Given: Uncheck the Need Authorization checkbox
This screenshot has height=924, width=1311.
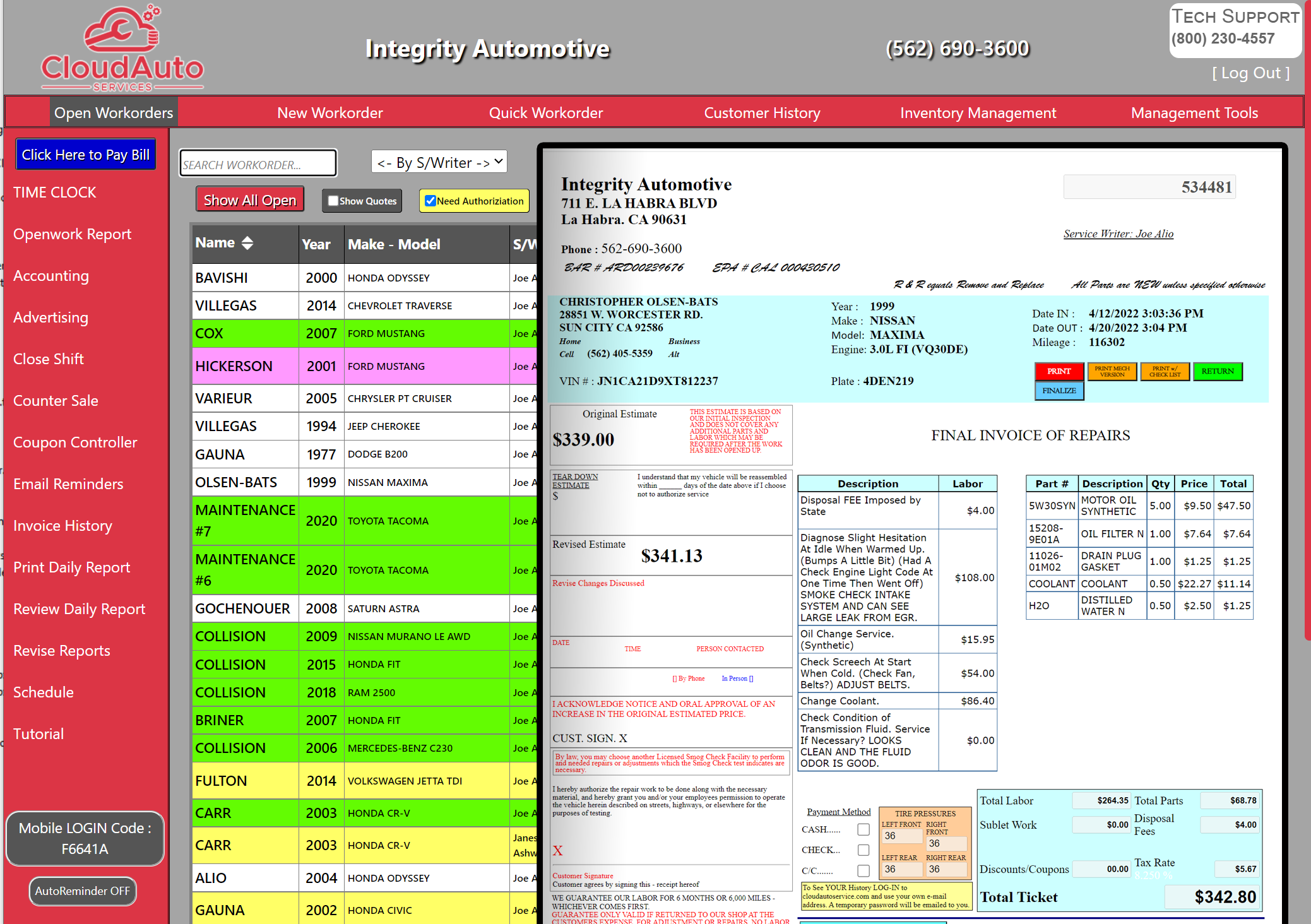Looking at the screenshot, I should click(x=430, y=201).
